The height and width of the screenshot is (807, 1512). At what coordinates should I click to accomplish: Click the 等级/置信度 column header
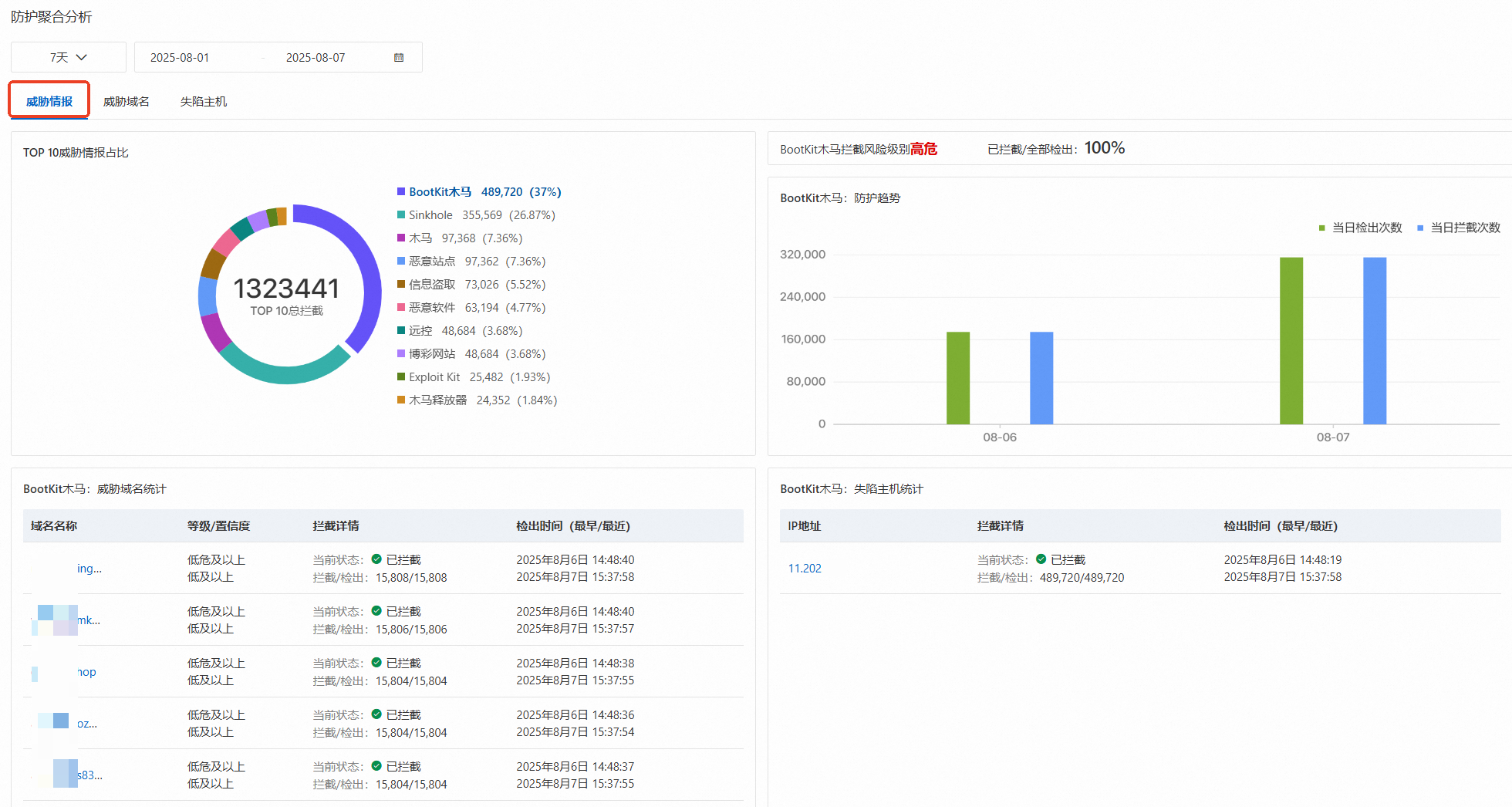(218, 526)
